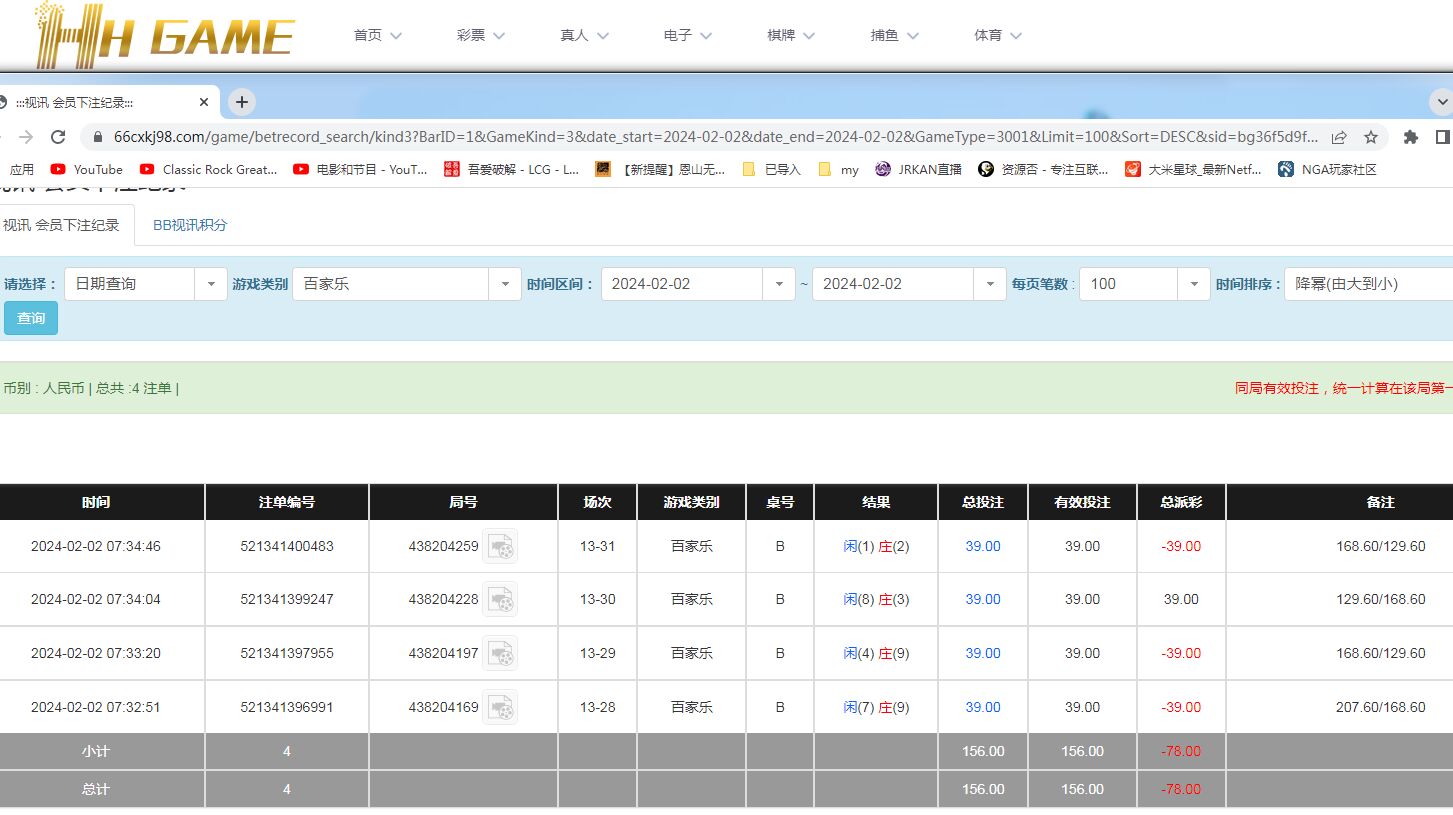The height and width of the screenshot is (815, 1453).
Task: Open video replay icon for round 438204197
Action: [x=500, y=653]
